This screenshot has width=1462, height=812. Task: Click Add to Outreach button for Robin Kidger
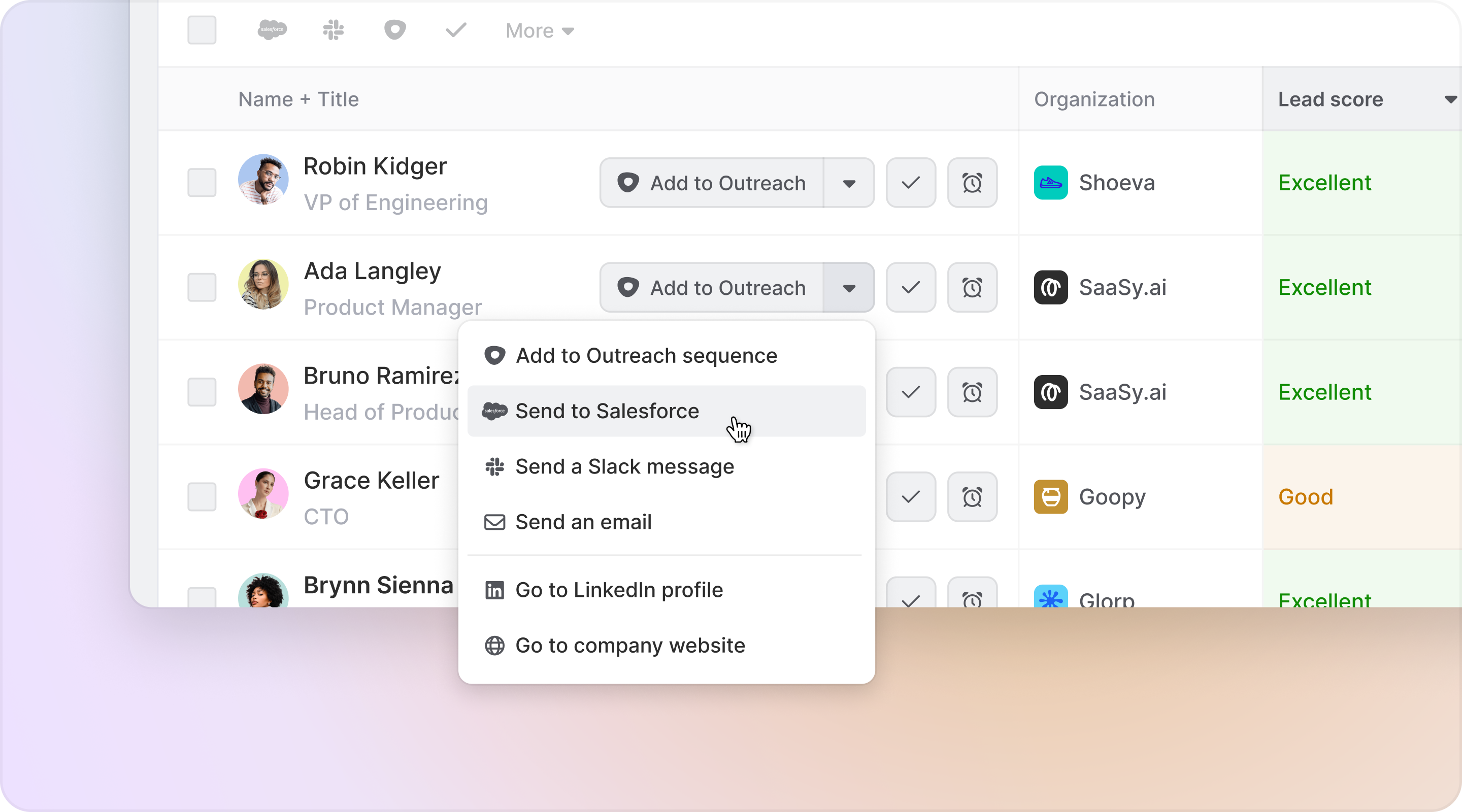[712, 183]
